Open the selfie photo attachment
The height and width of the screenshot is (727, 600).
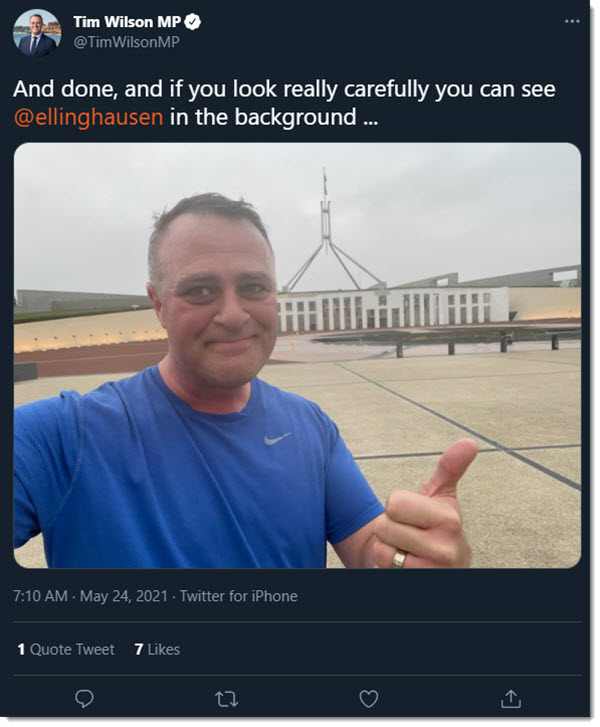(x=297, y=356)
